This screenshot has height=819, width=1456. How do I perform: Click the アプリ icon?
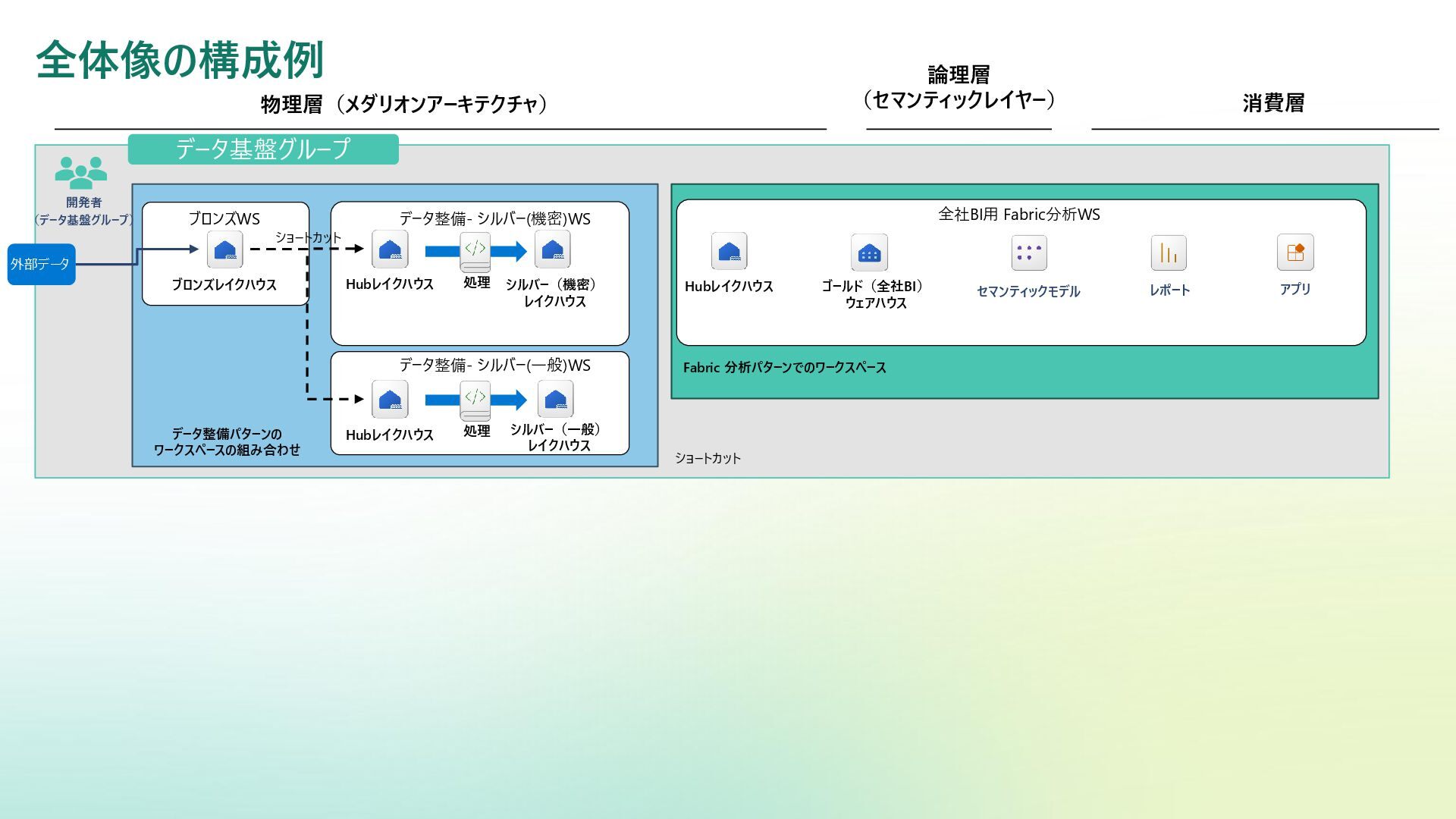click(x=1295, y=253)
